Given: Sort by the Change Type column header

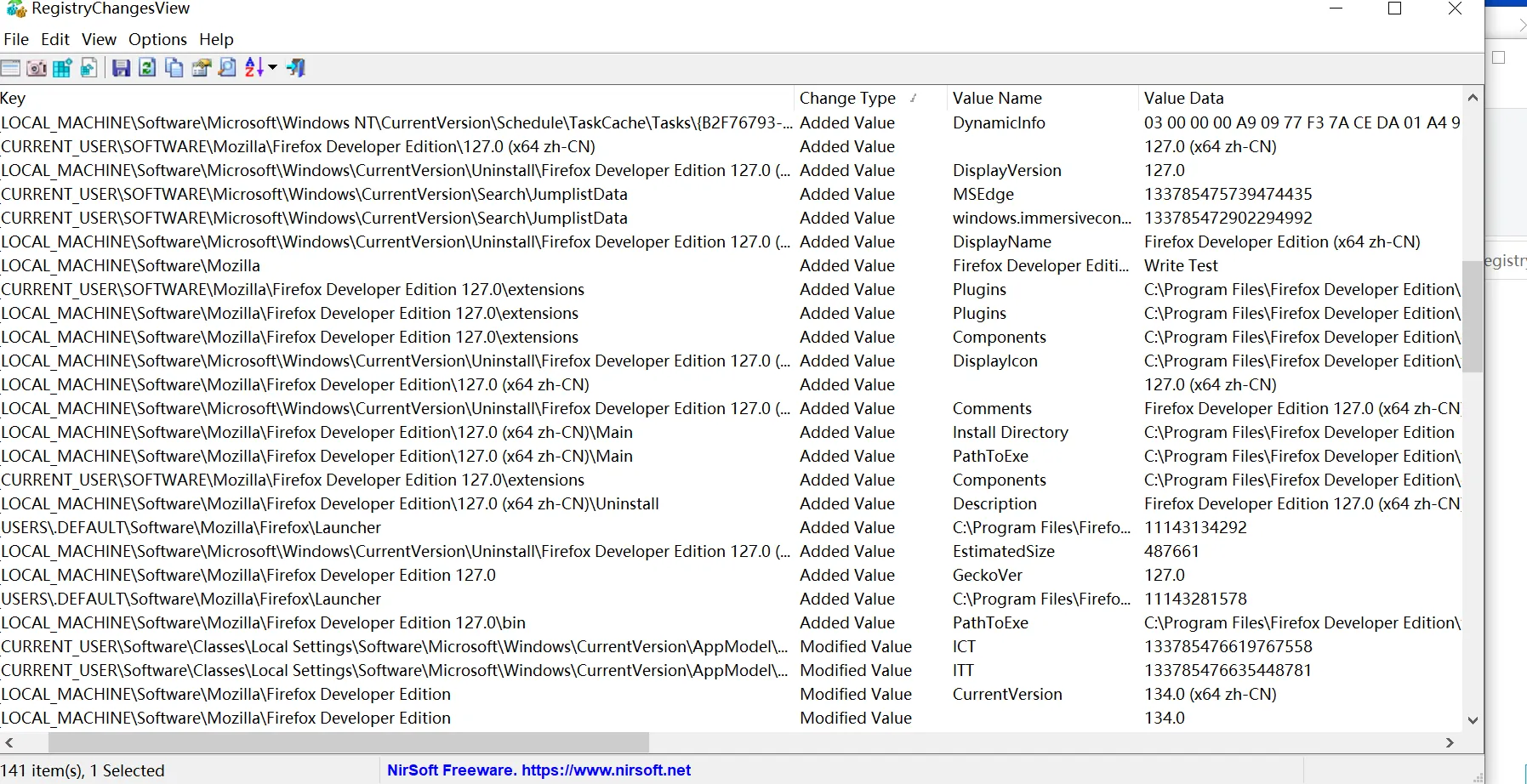Looking at the screenshot, I should pyautogui.click(x=847, y=98).
